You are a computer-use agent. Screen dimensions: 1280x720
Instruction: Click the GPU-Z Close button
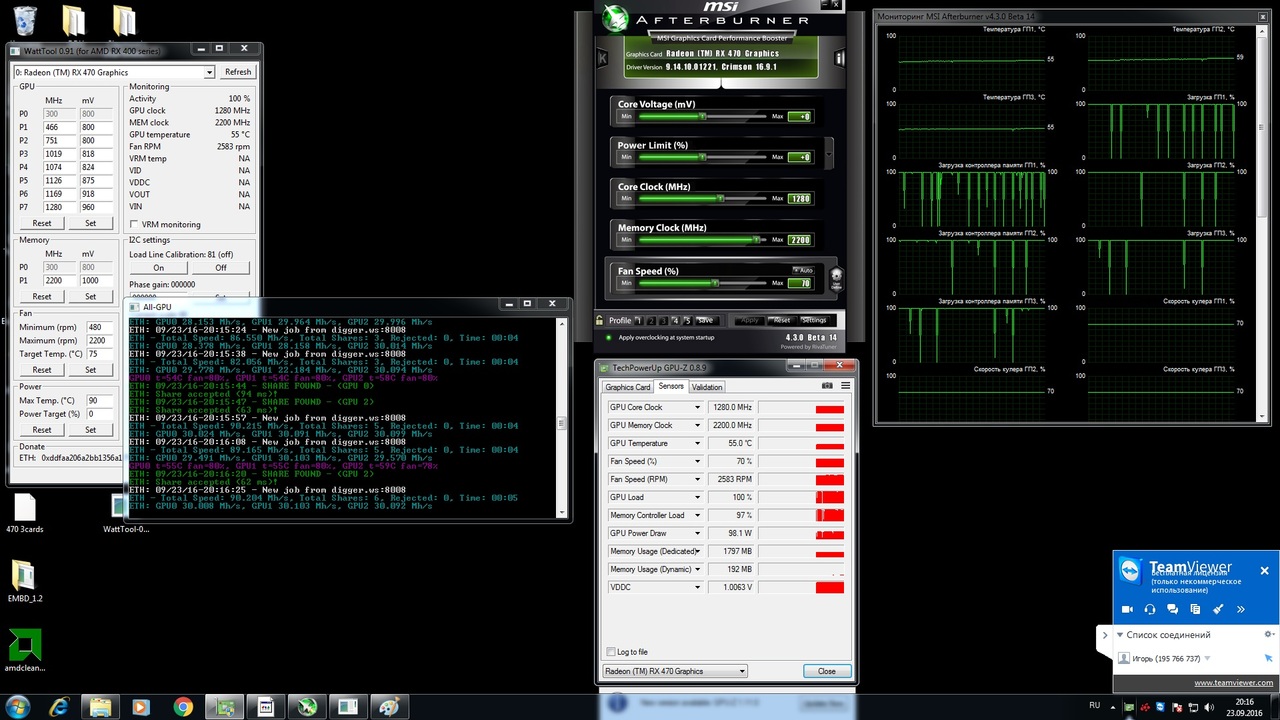[826, 671]
